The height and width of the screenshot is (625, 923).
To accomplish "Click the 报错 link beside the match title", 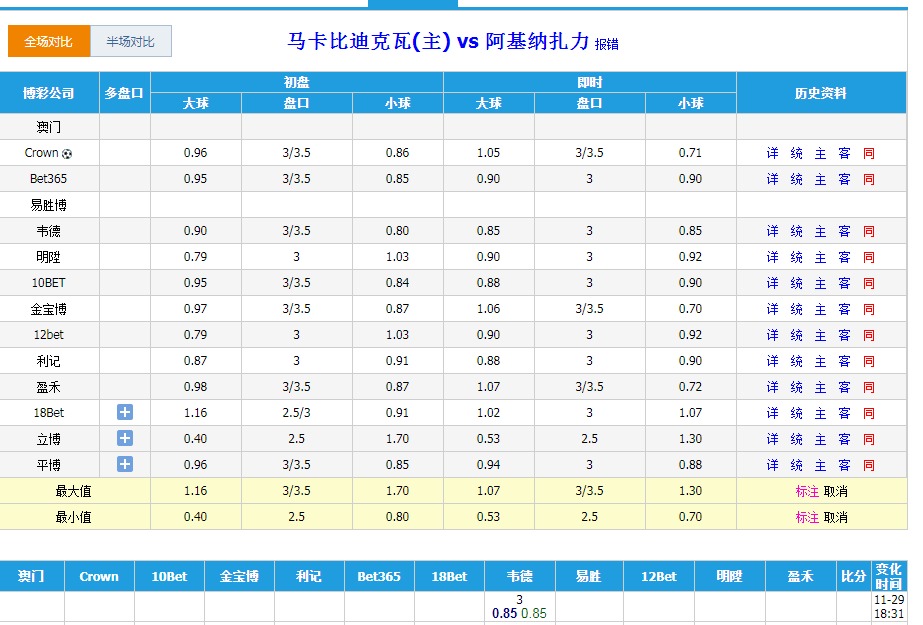I will (x=606, y=44).
